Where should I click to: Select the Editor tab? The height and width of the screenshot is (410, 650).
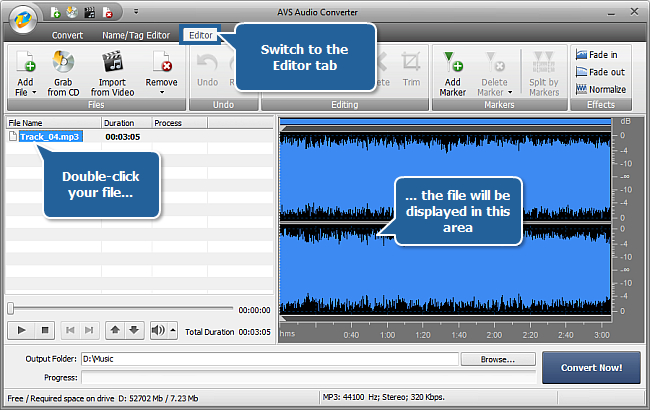pos(201,35)
